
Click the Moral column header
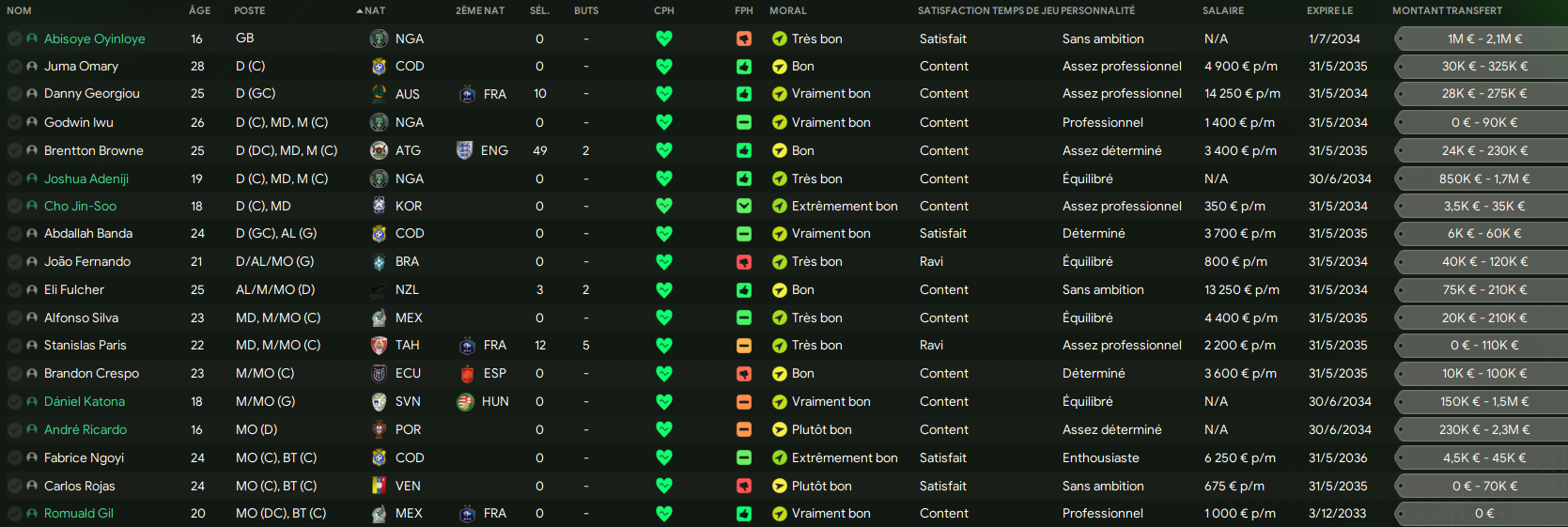click(787, 10)
